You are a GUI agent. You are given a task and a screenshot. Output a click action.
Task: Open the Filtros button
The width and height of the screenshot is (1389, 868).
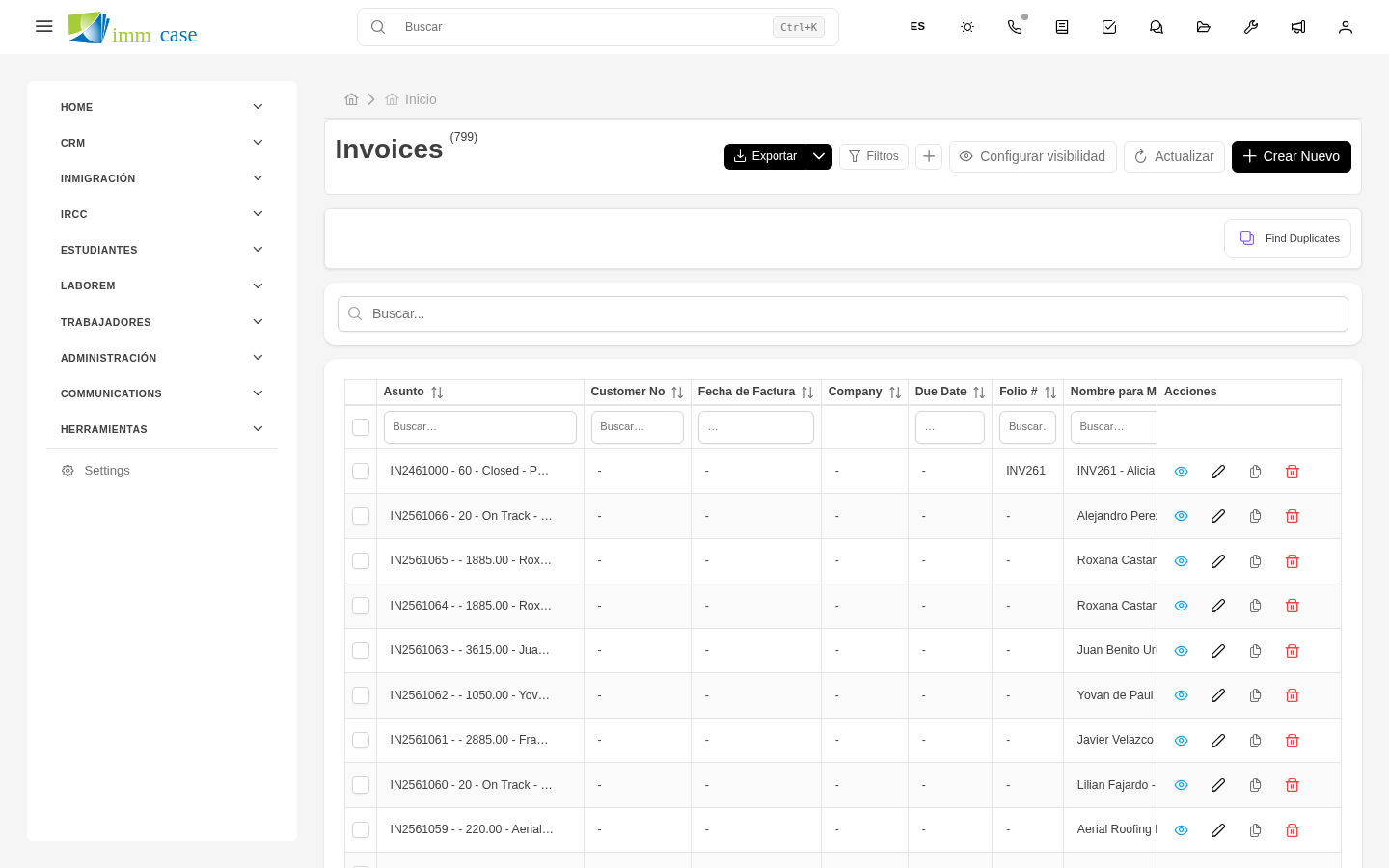point(874,156)
